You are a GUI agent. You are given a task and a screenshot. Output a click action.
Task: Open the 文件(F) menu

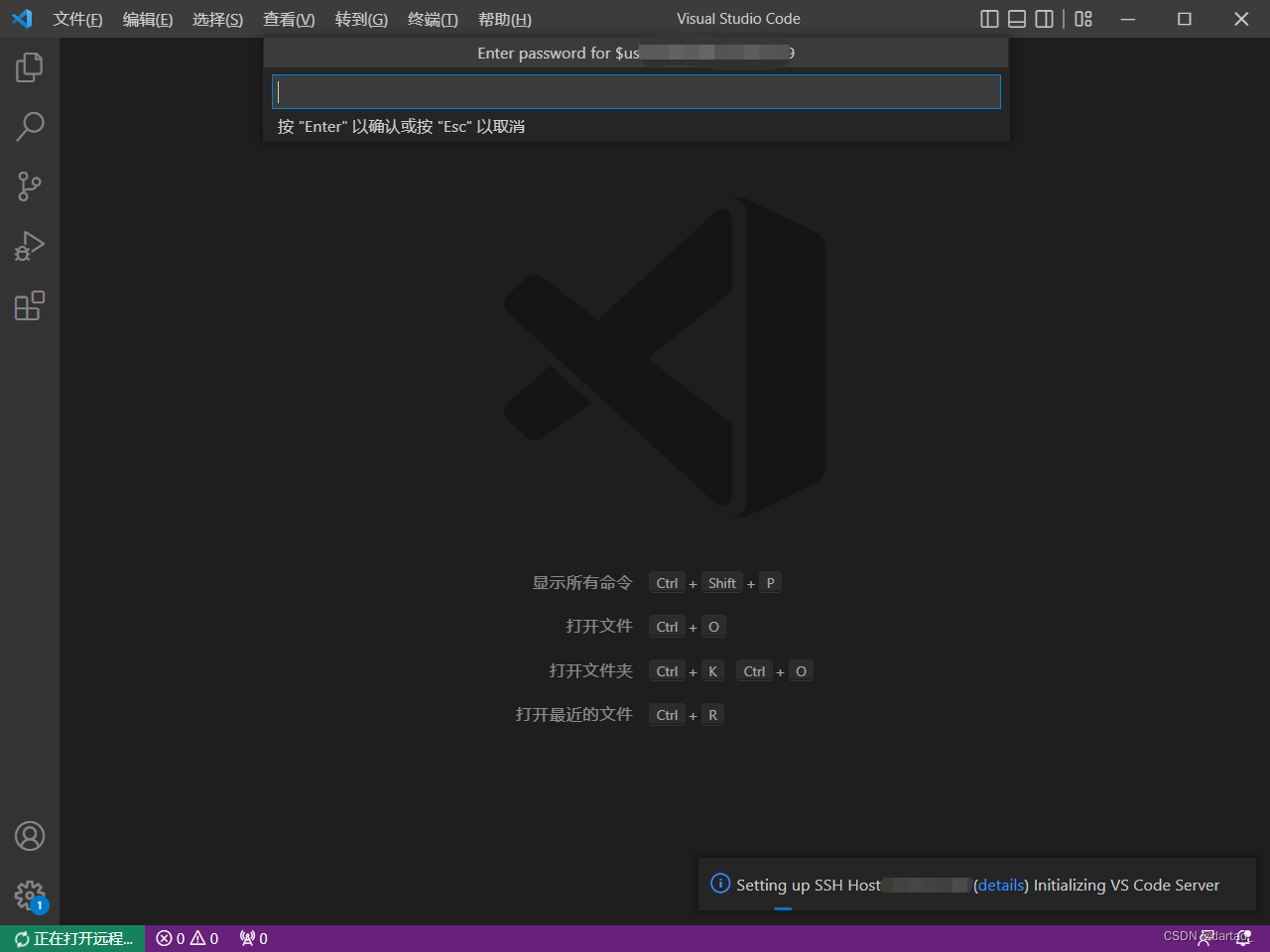pyautogui.click(x=77, y=19)
